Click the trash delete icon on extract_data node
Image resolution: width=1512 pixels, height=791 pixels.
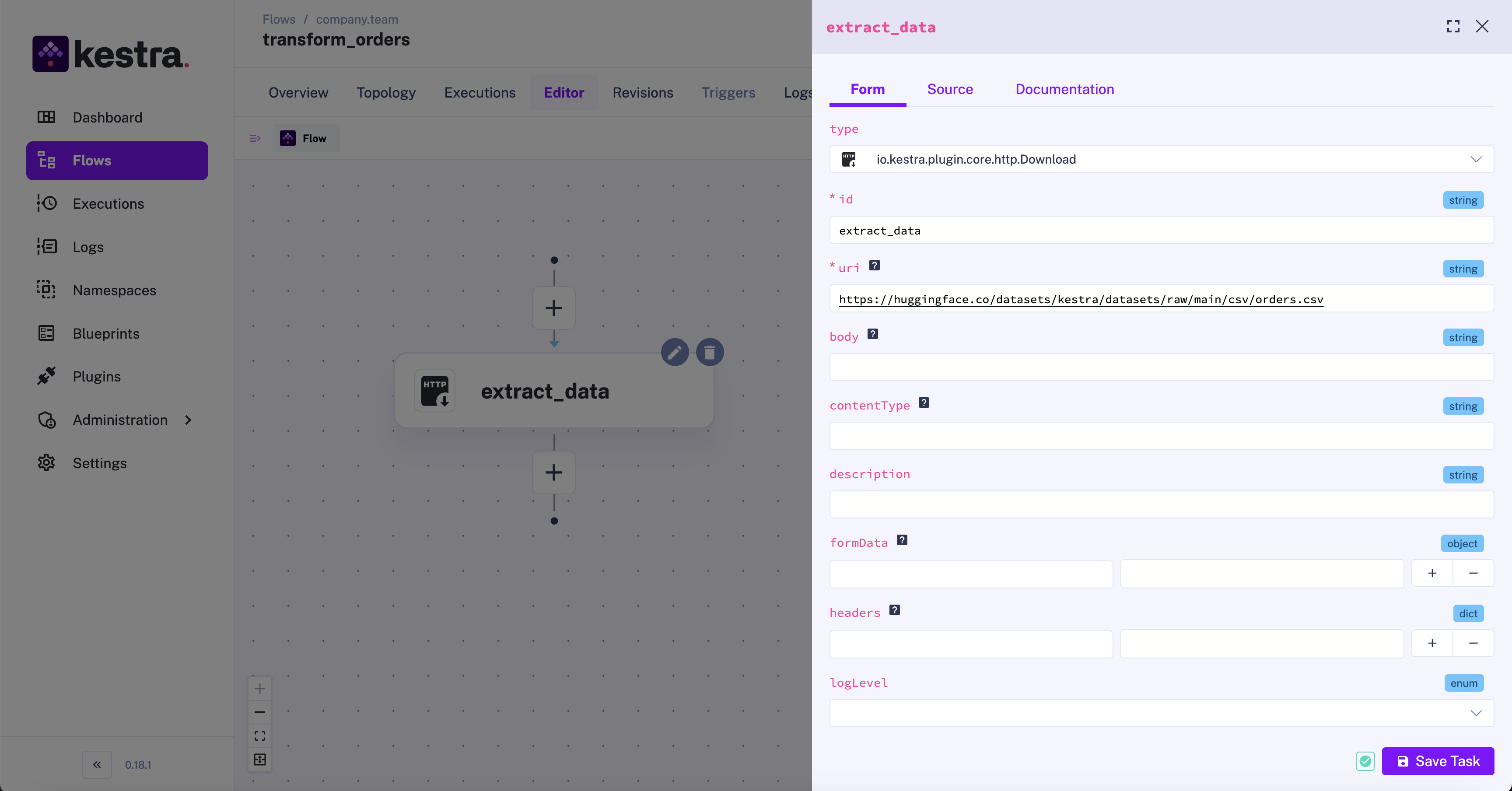point(710,352)
